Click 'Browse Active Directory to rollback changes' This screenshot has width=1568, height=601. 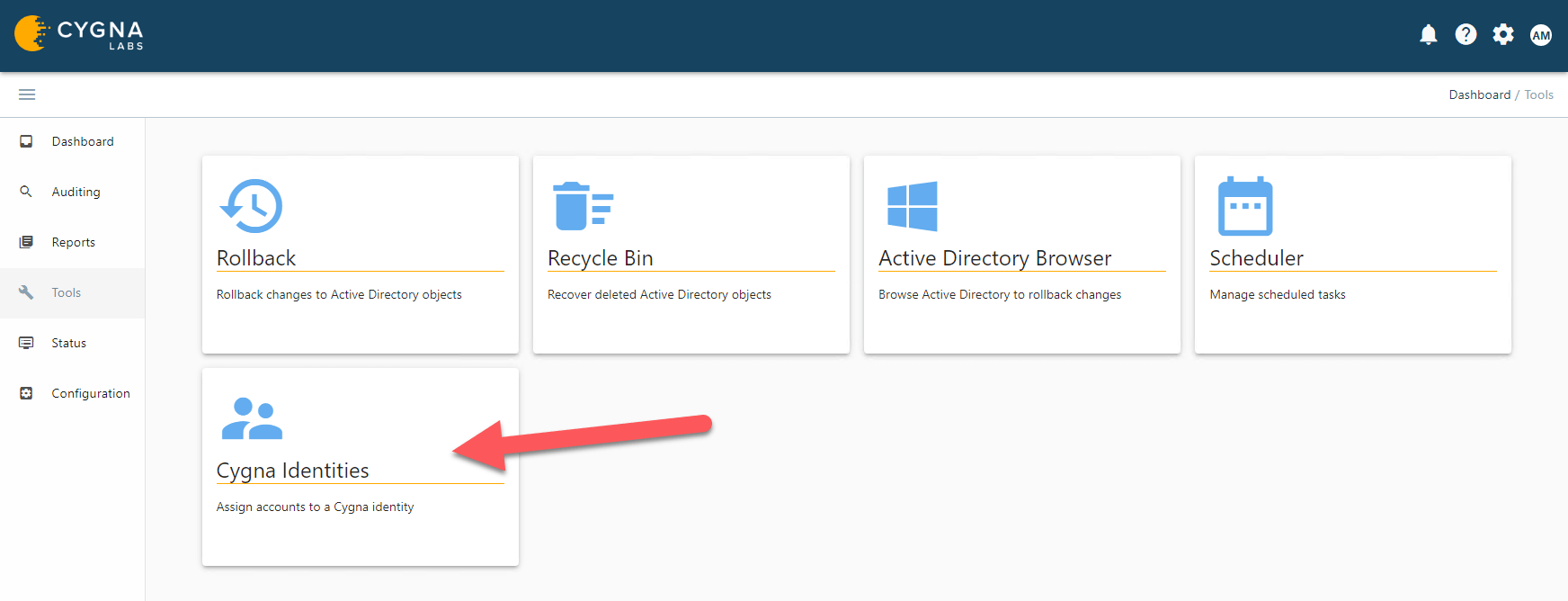tap(1000, 294)
